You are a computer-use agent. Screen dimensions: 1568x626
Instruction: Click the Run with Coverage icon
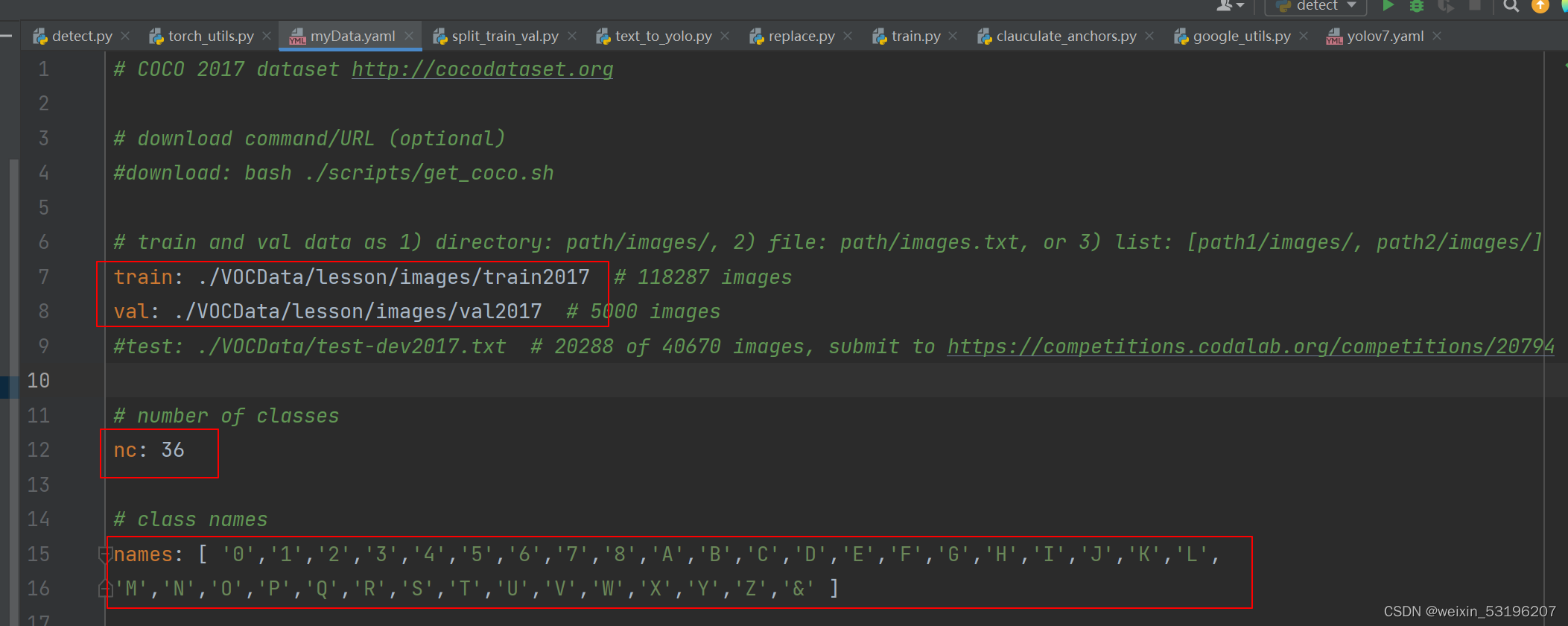pyautogui.click(x=1446, y=6)
